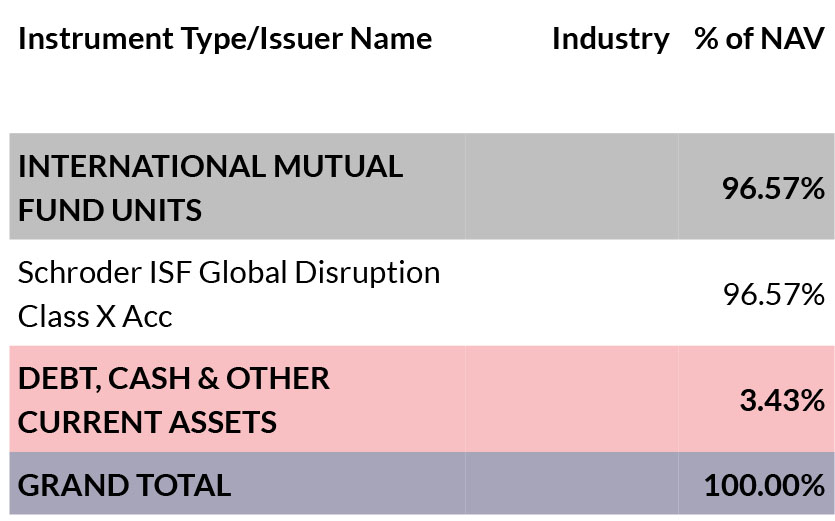This screenshot has width=835, height=521.
Task: Click the empty Industry cell in Grand Total row
Action: [x=572, y=483]
